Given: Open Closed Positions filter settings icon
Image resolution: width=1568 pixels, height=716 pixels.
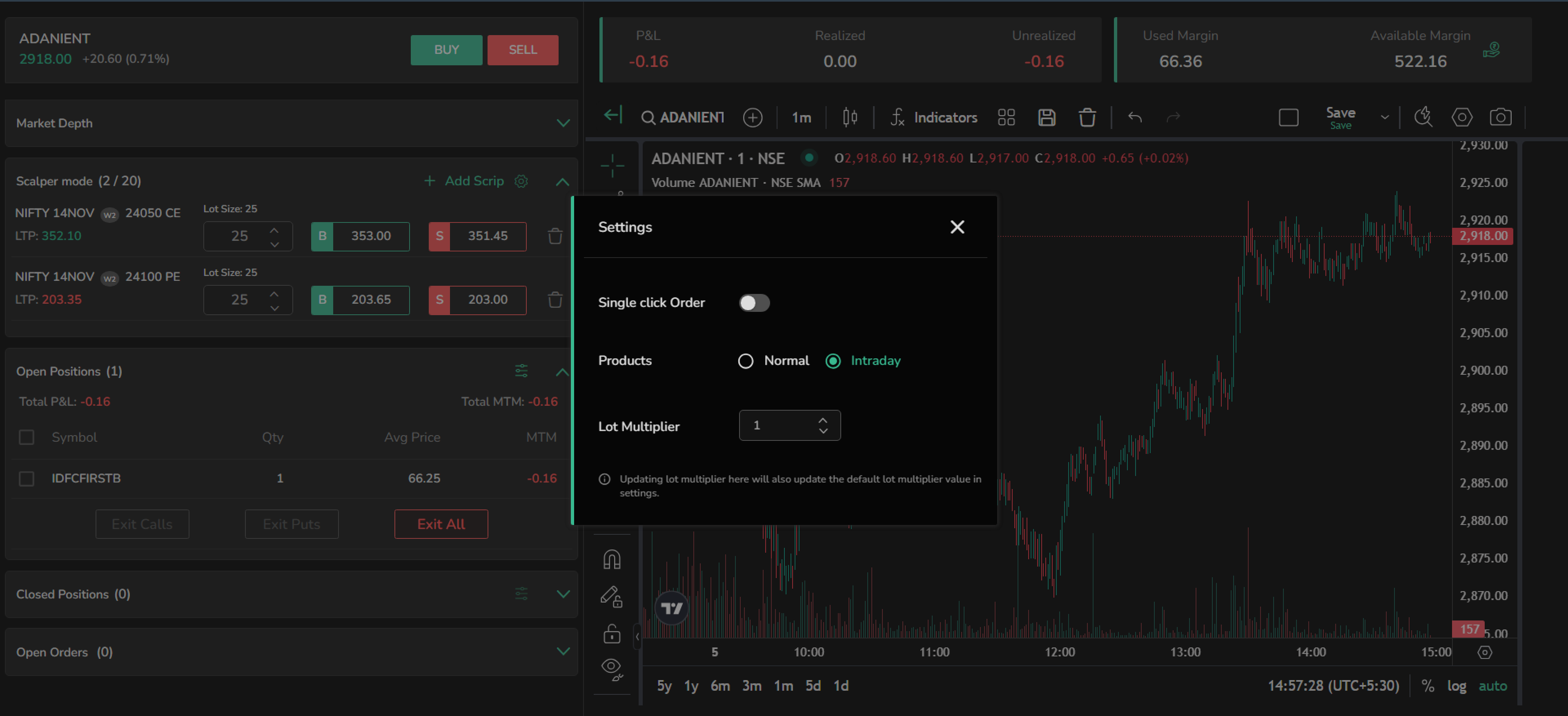Looking at the screenshot, I should (x=521, y=594).
